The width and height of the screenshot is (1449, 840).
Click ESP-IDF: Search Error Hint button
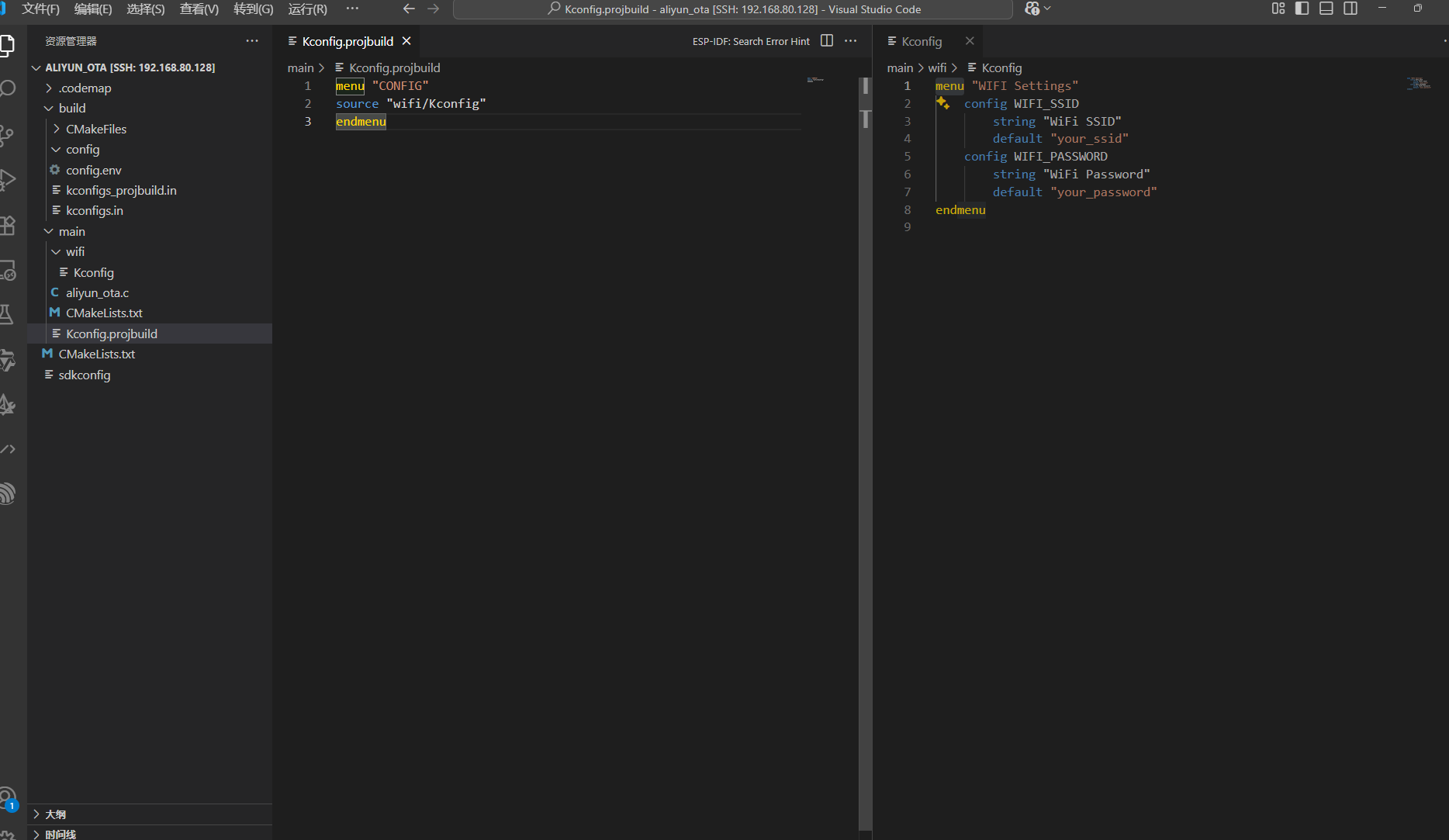coord(751,42)
